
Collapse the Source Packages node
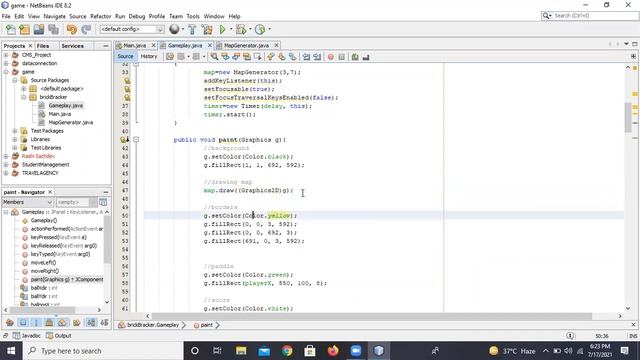point(15,80)
